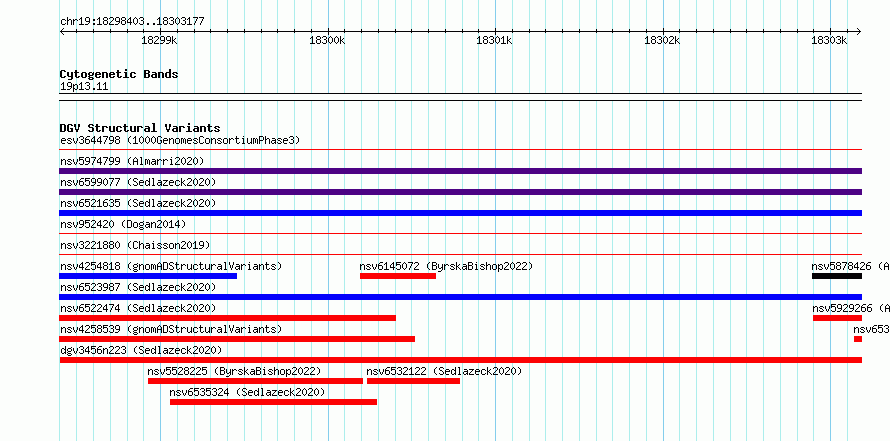Select the 19p13.11 band label
This screenshot has height=441, width=890.
click(84, 87)
